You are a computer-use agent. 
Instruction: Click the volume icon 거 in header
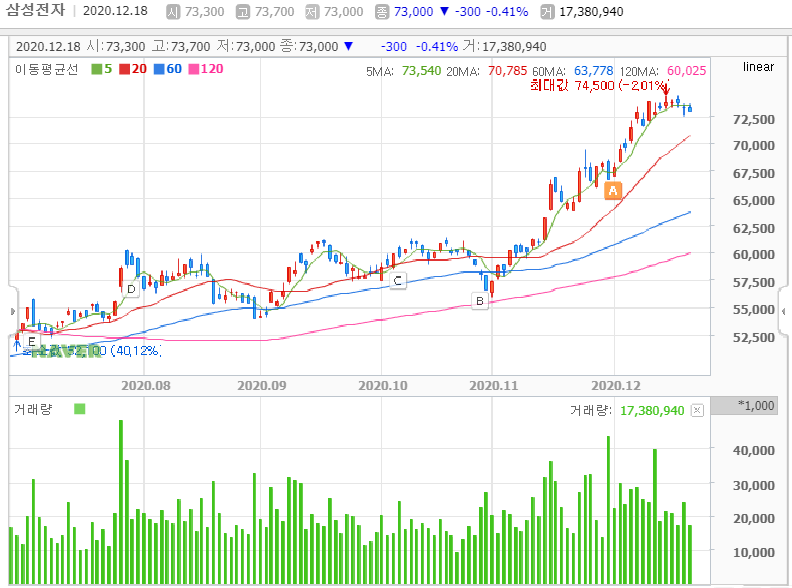(547, 12)
